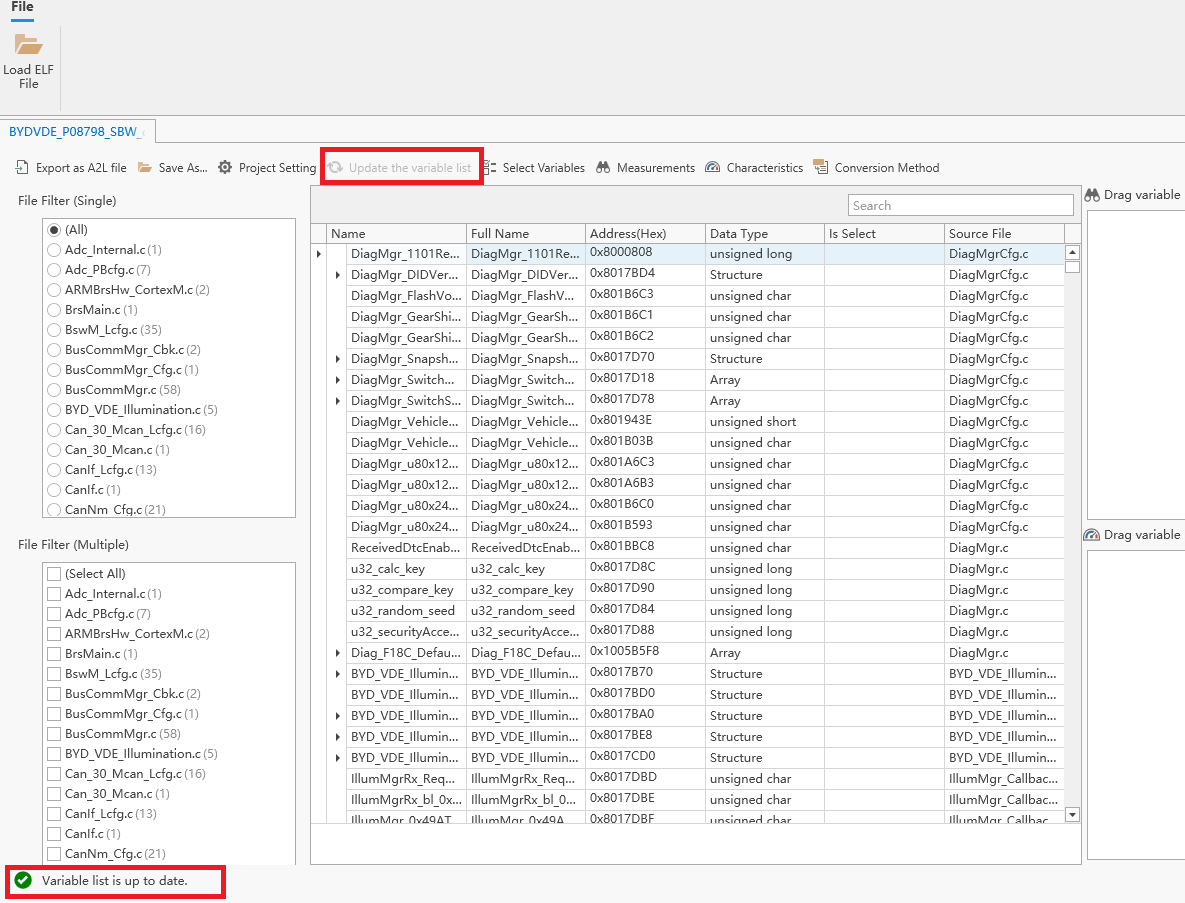
Task: Enable the BswM_Lcfg.c checkbox
Action: tap(54, 674)
